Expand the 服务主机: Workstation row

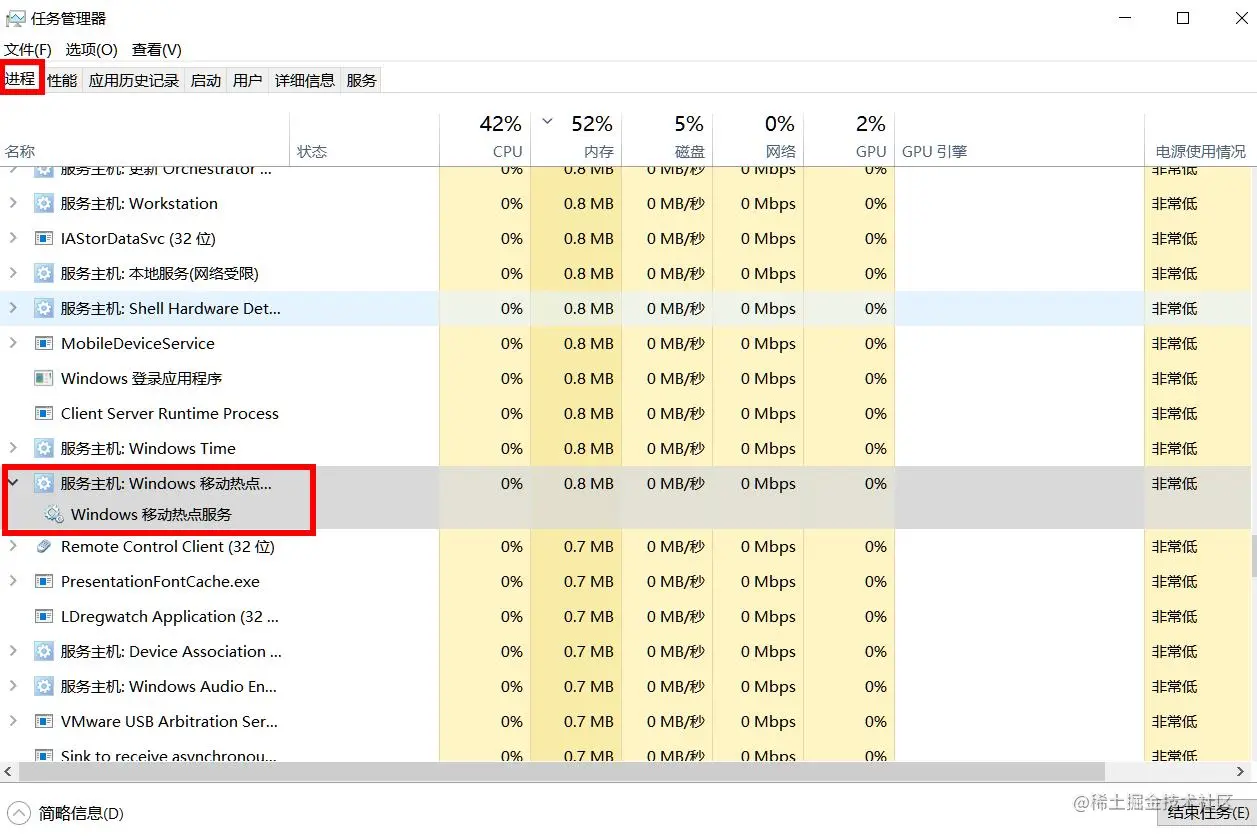(13, 203)
